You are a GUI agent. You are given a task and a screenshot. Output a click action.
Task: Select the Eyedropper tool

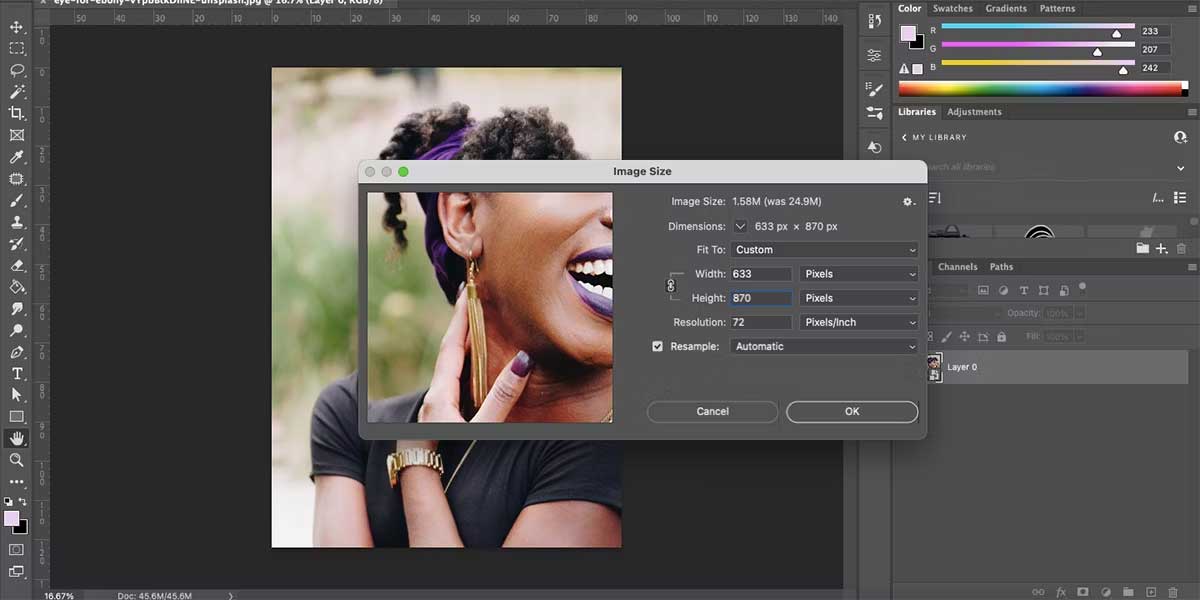pos(17,157)
